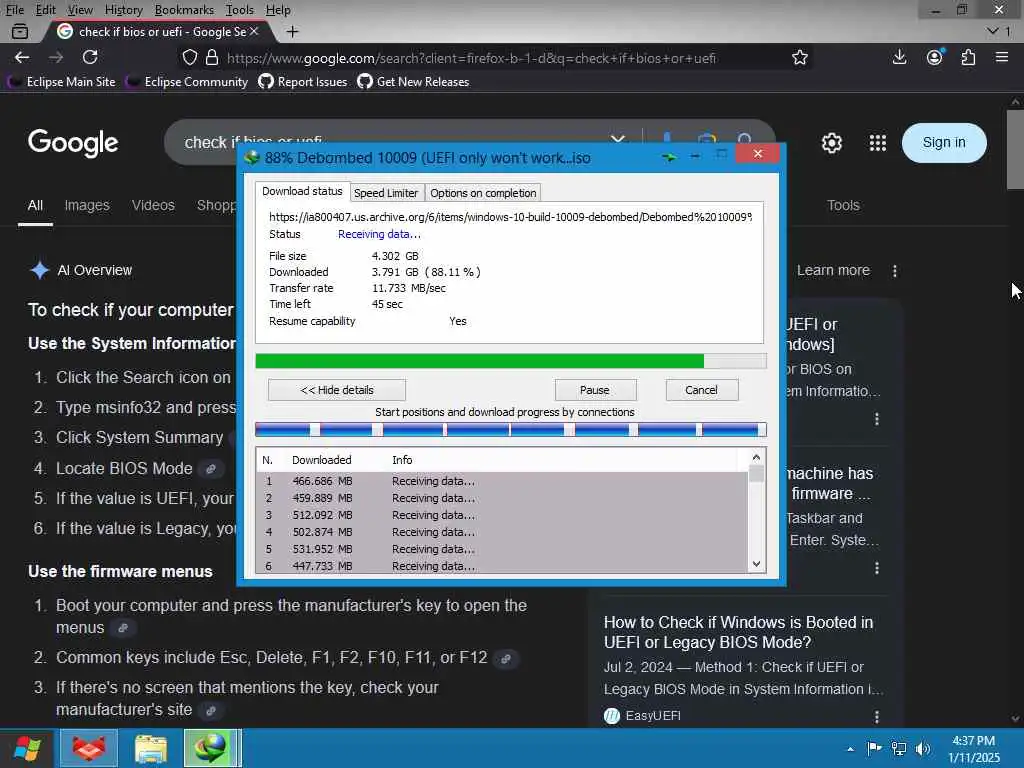Open the Google apps grid
The width and height of the screenshot is (1024, 768).
tap(878, 142)
